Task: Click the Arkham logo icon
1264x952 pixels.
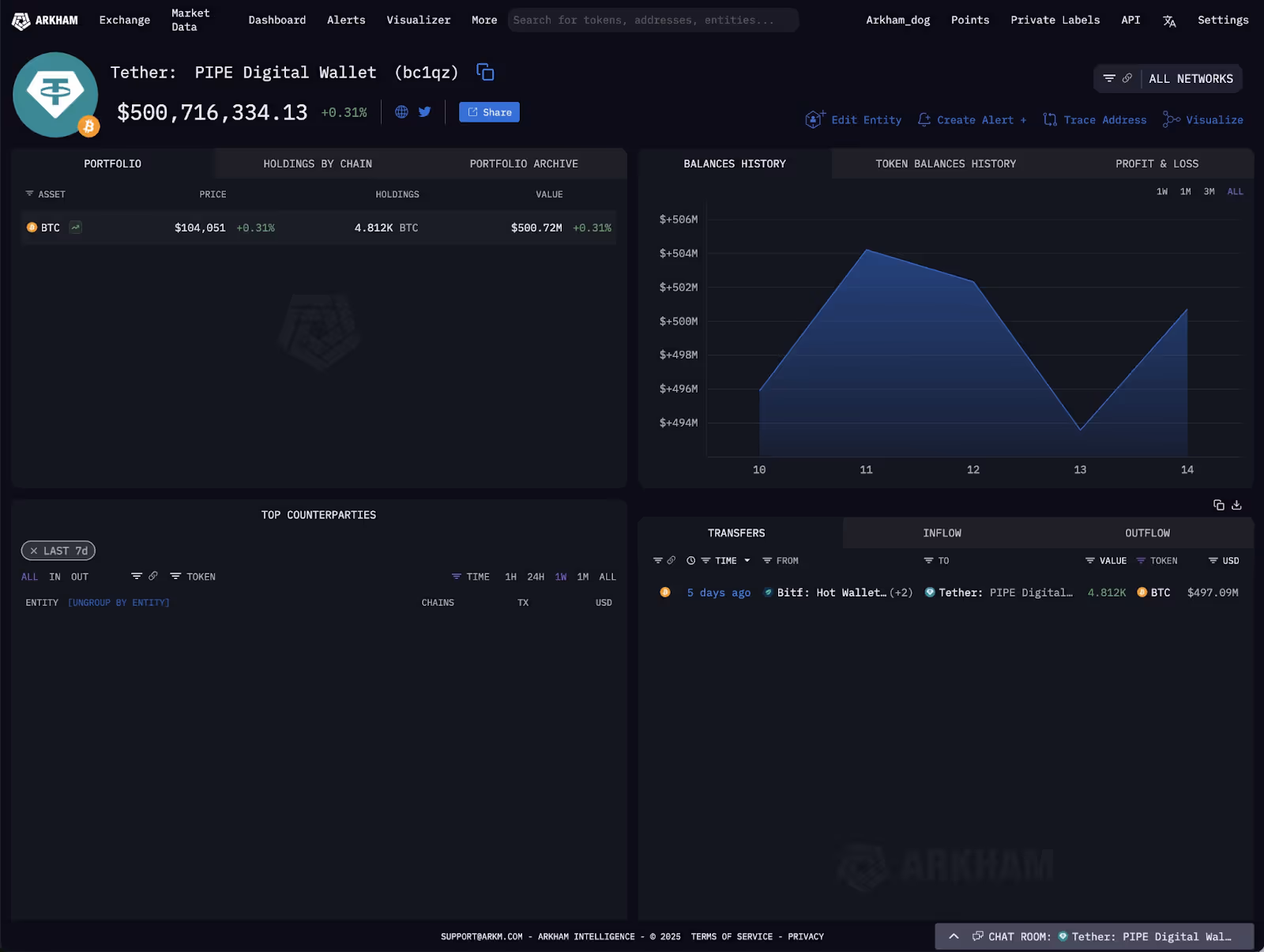Action: [x=21, y=21]
